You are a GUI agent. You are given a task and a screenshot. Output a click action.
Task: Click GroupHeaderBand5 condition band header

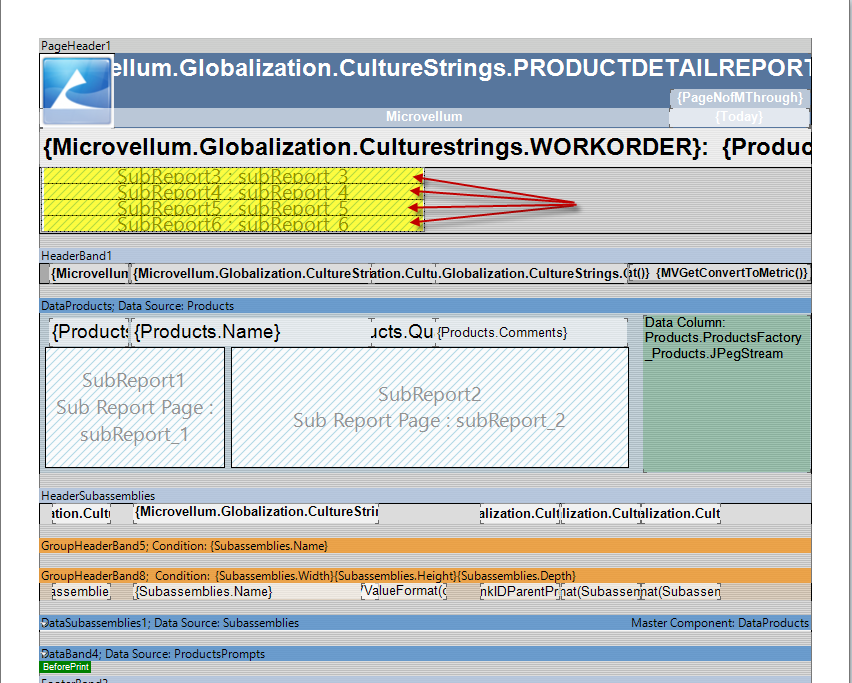(425, 546)
